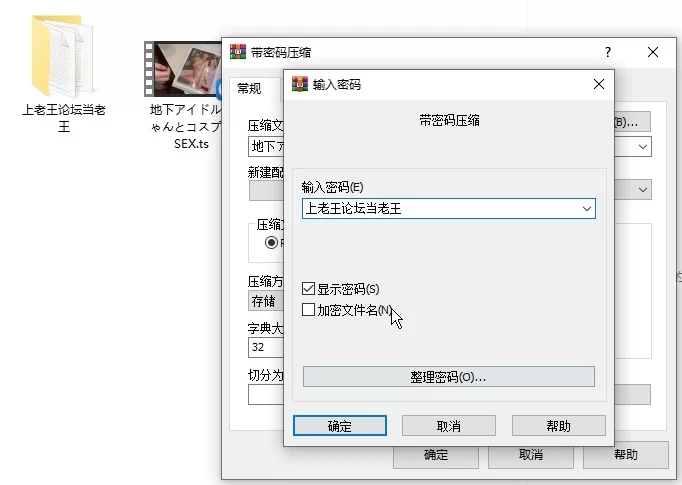Select the radio button under 压缩文件格式
This screenshot has width=682, height=485.
point(270,242)
